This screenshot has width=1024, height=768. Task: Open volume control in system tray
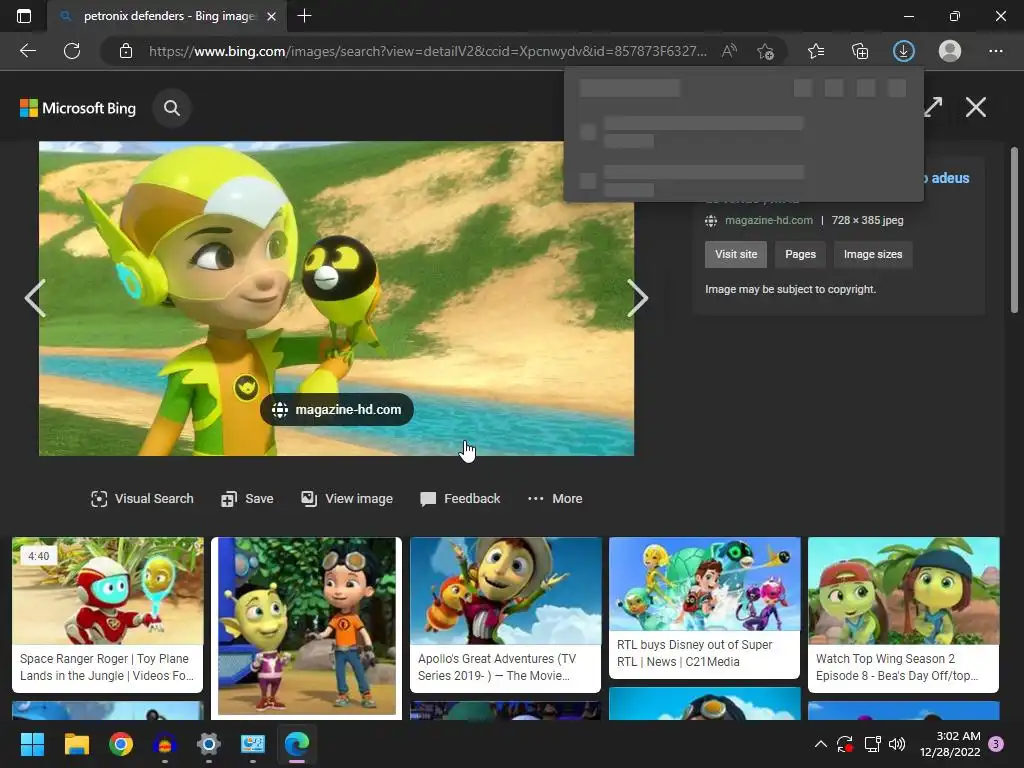pyautogui.click(x=897, y=744)
